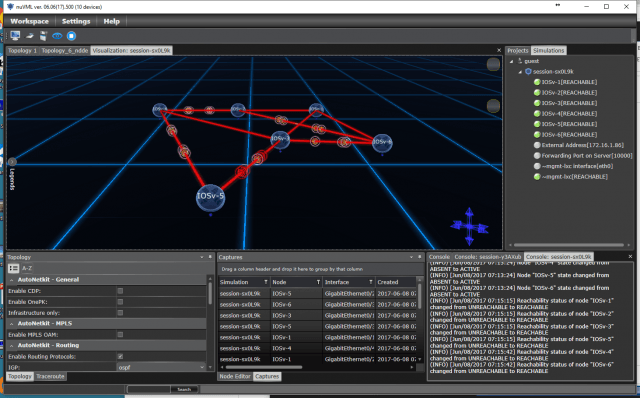Click the green status icon of ~mgmt-lxc[REACHABLE]
The image size is (640, 398).
click(537, 177)
